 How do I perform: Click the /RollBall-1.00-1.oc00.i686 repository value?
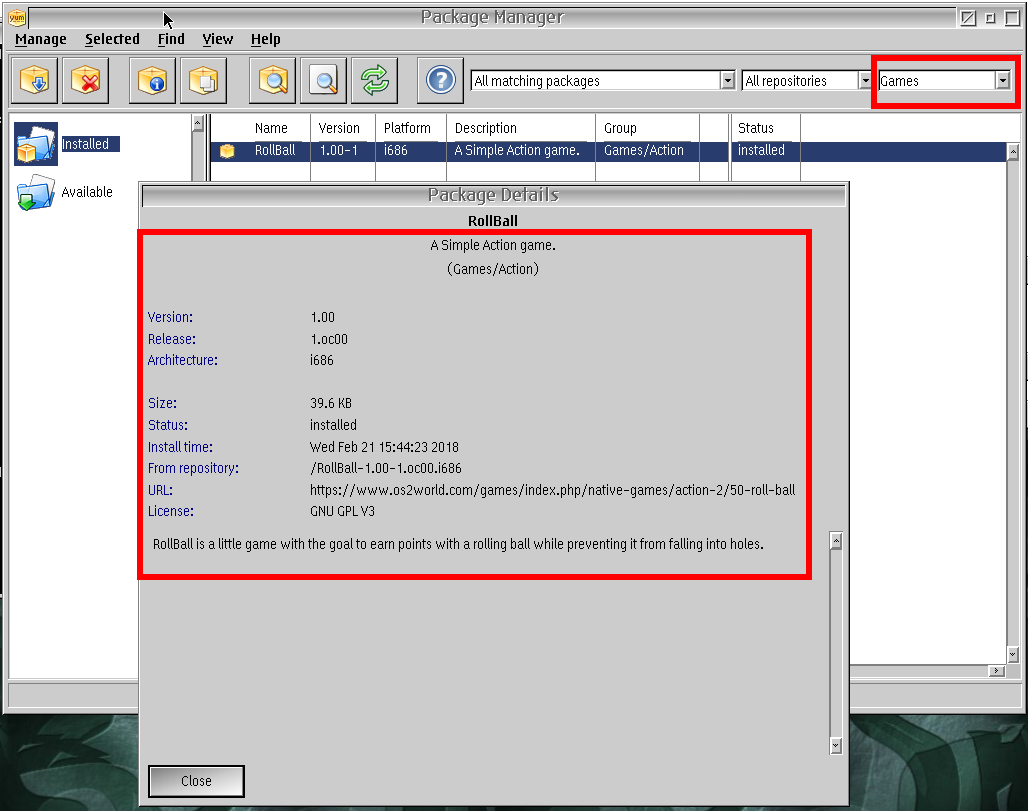(x=386, y=469)
